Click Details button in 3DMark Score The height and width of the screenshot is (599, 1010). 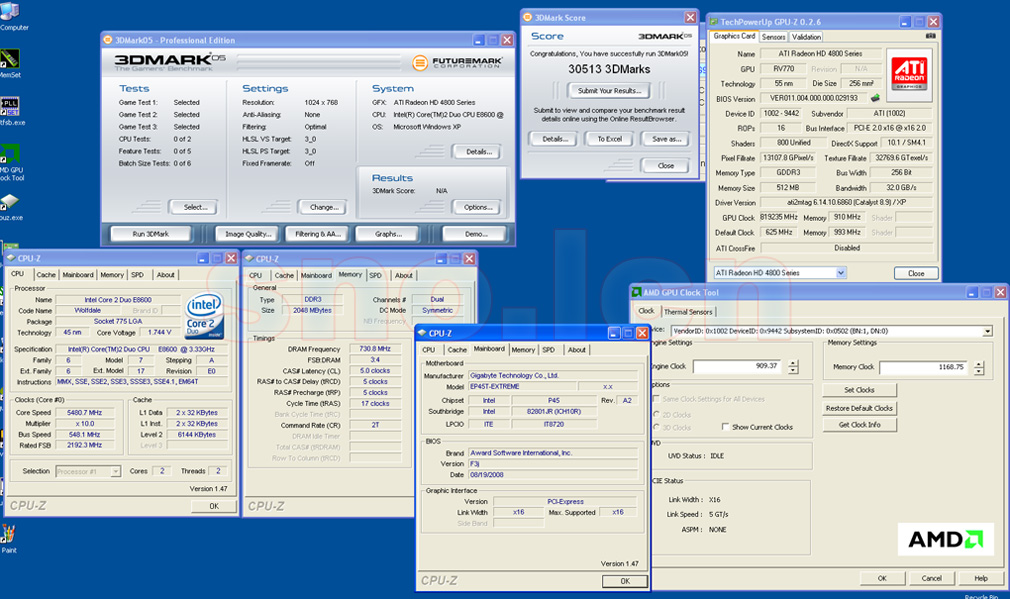pos(553,138)
